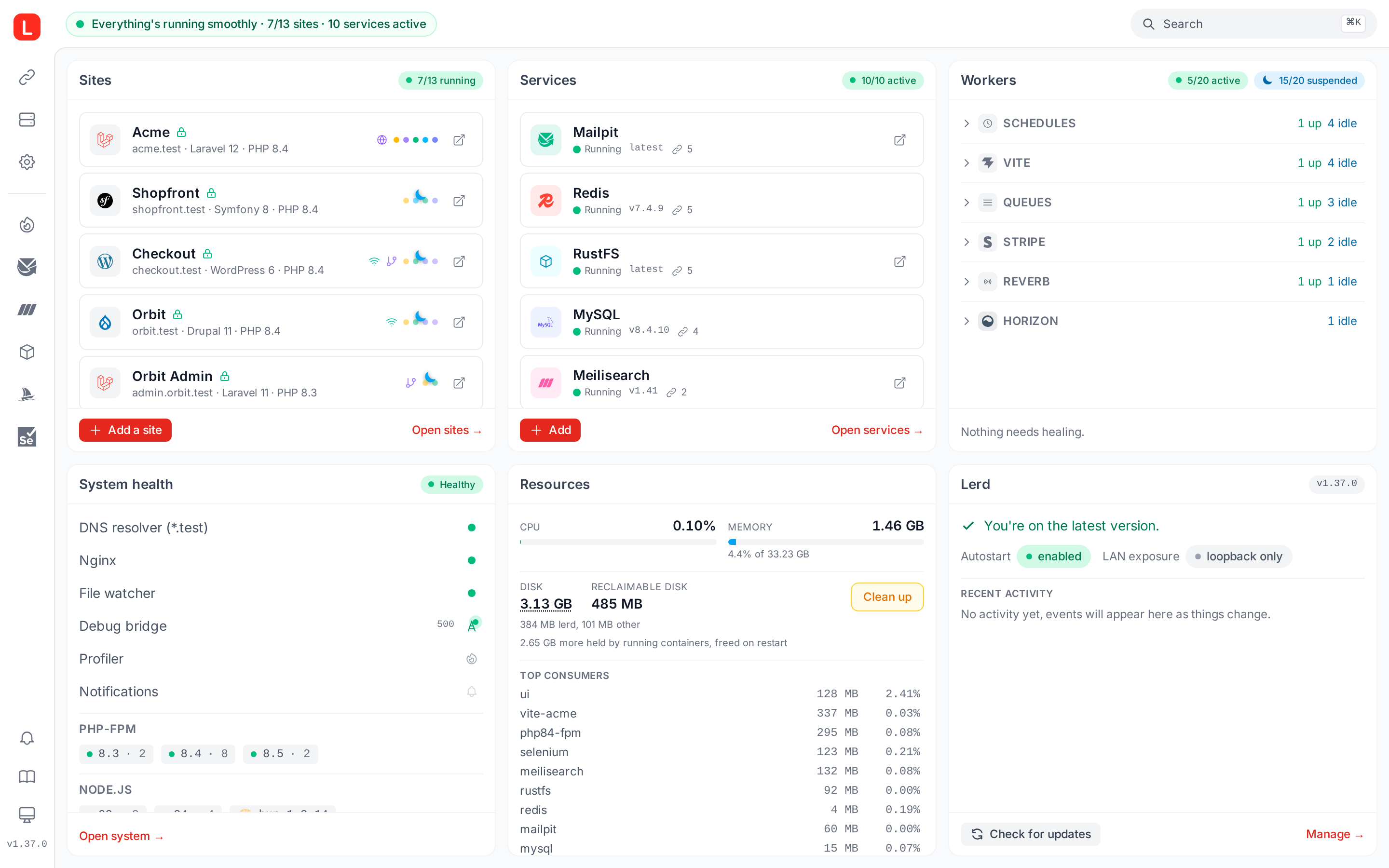
Task: Open the Meilisearch service's external link icon
Action: [x=899, y=383]
